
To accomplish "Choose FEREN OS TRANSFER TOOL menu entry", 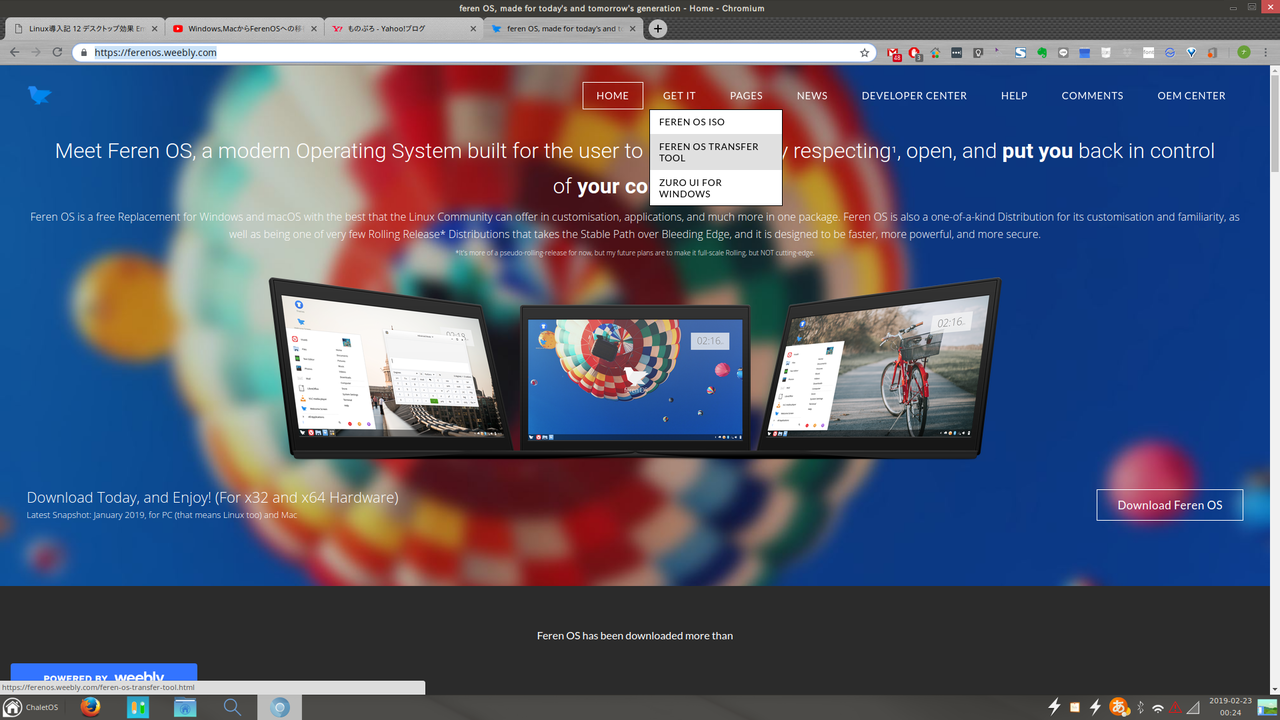I will coord(715,152).
